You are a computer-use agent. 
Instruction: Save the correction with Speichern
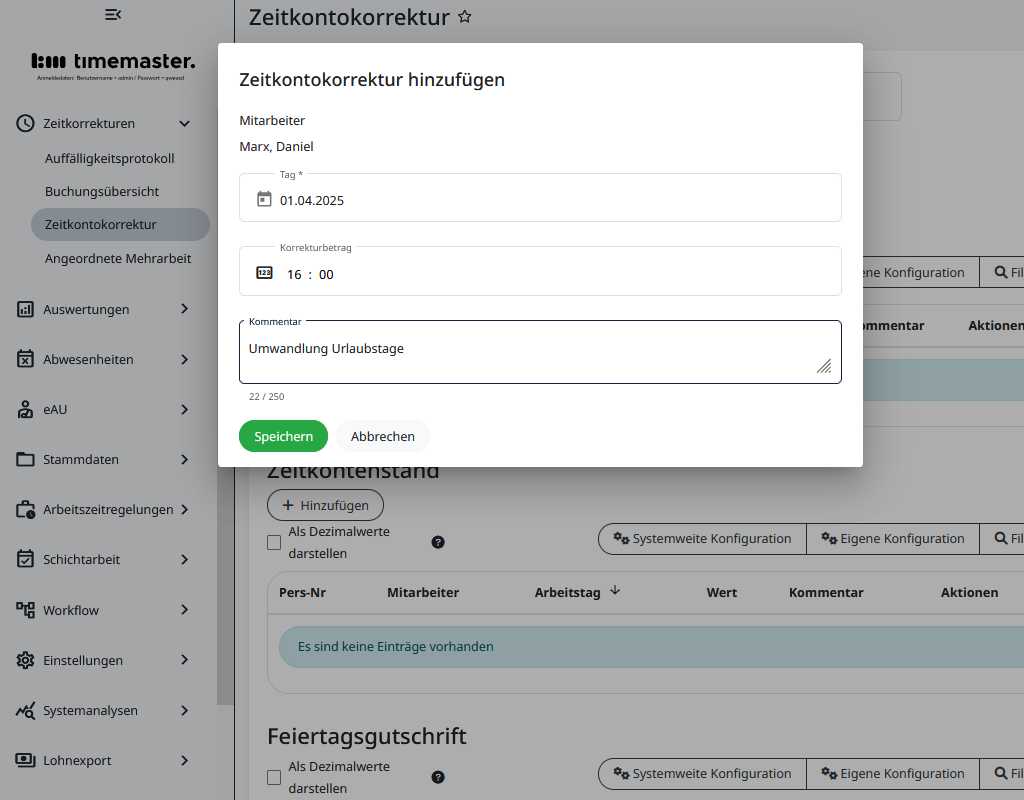pos(283,436)
